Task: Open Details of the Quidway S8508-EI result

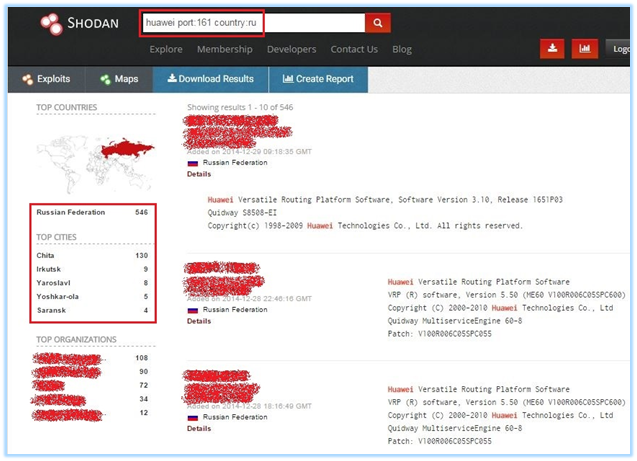Action: click(199, 174)
